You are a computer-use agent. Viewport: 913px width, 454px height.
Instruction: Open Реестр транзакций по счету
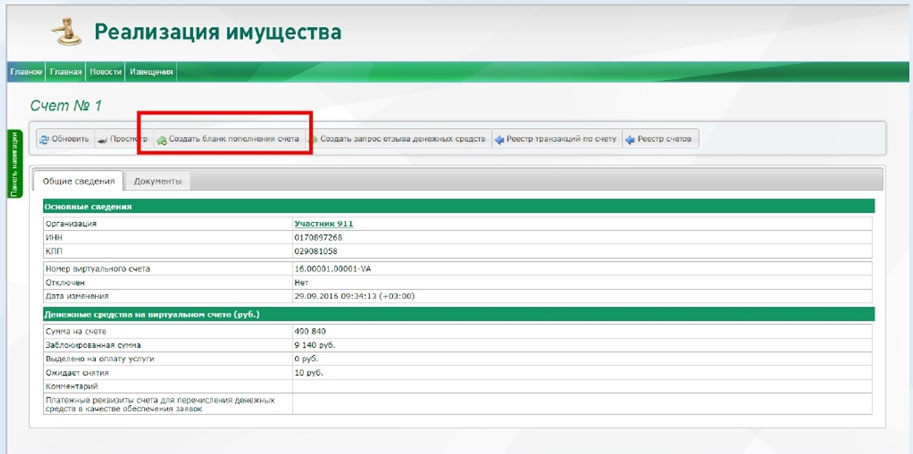click(x=555, y=139)
